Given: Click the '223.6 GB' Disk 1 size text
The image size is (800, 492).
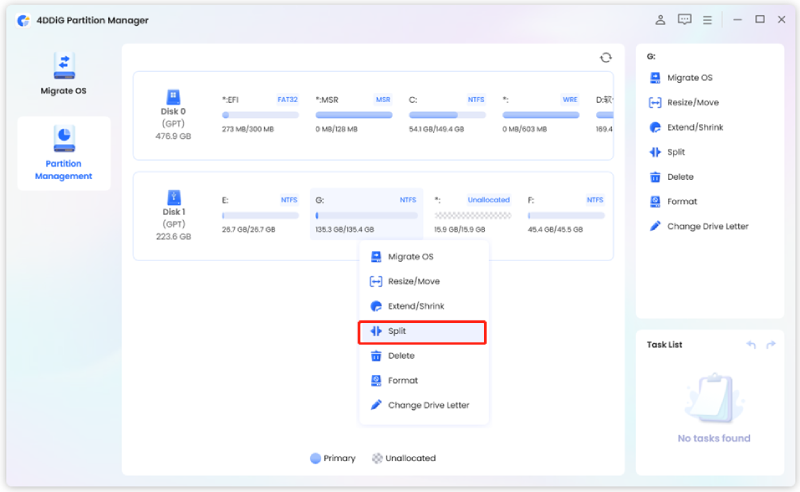Looking at the screenshot, I should (x=173, y=236).
